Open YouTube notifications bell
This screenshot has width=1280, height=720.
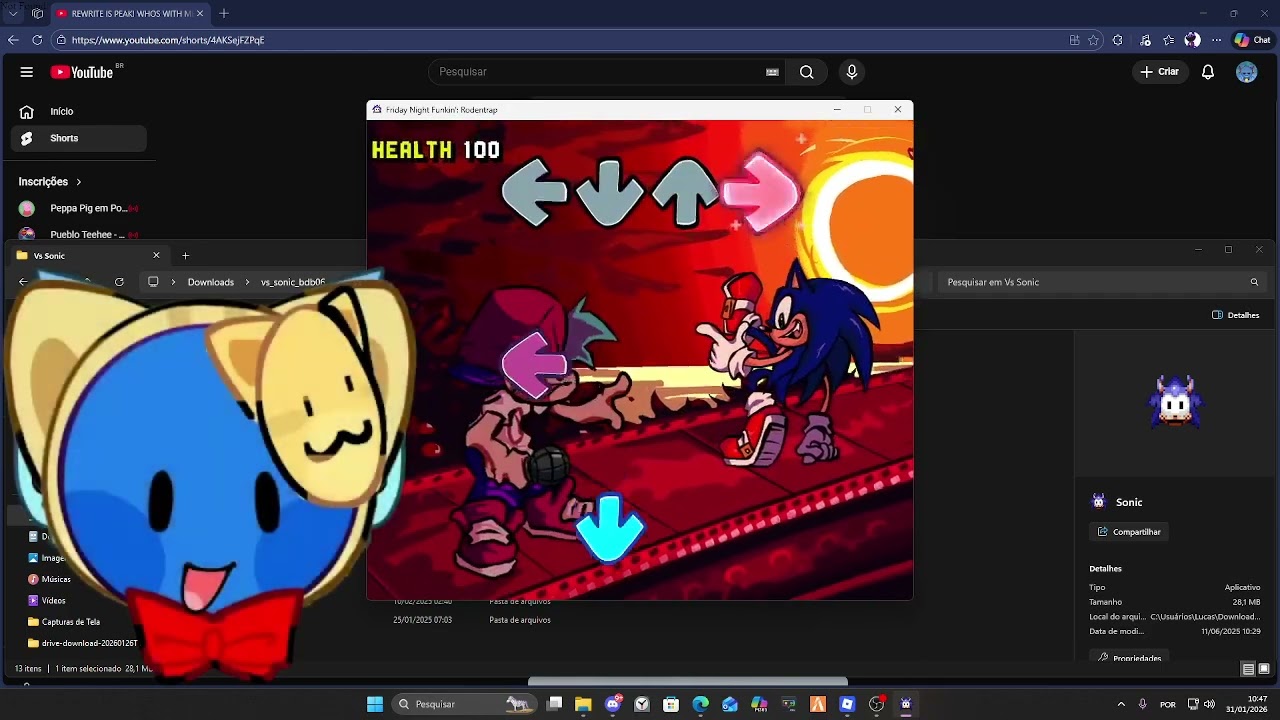pos(1208,72)
